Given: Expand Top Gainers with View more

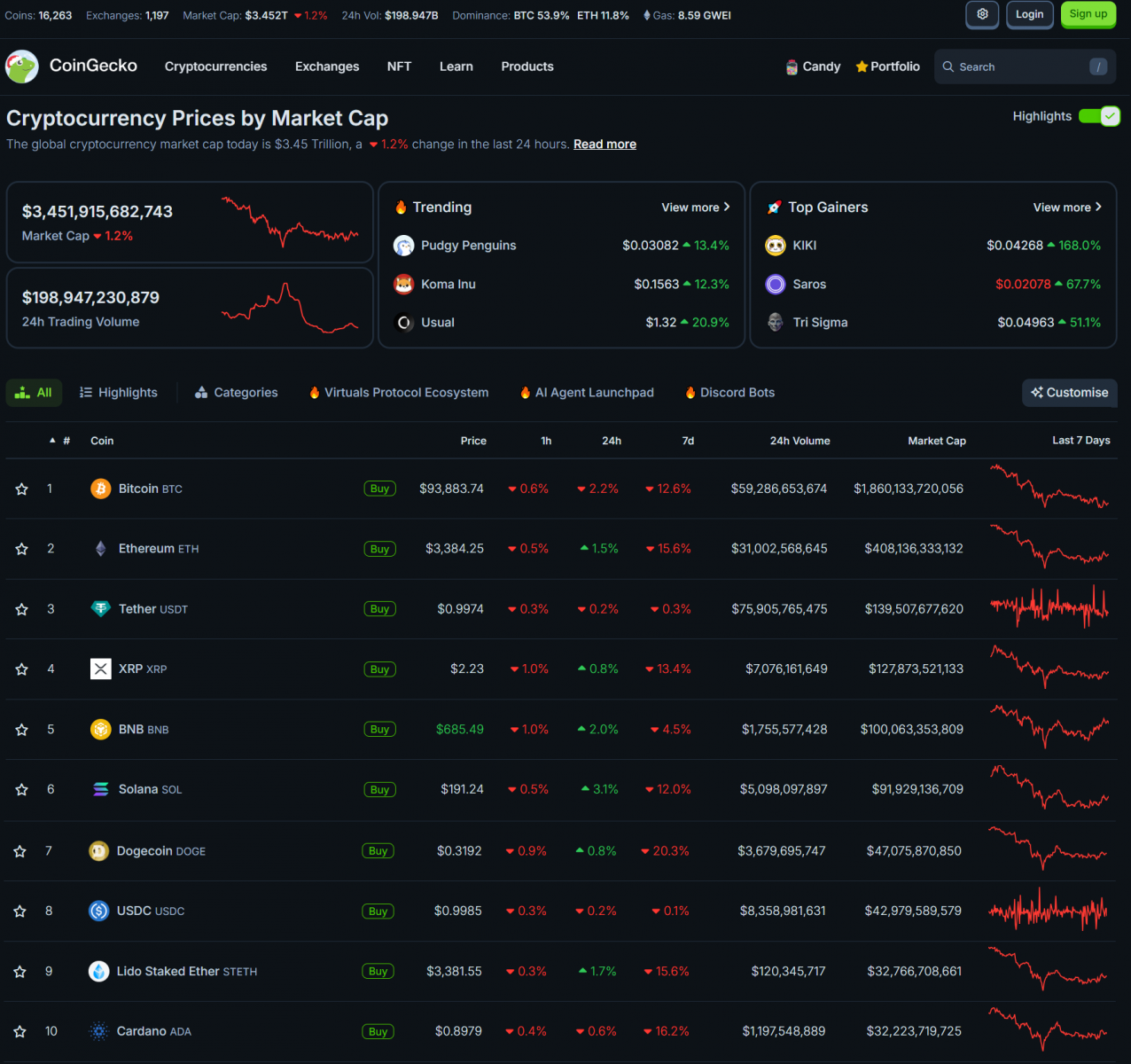Looking at the screenshot, I should pos(1066,207).
